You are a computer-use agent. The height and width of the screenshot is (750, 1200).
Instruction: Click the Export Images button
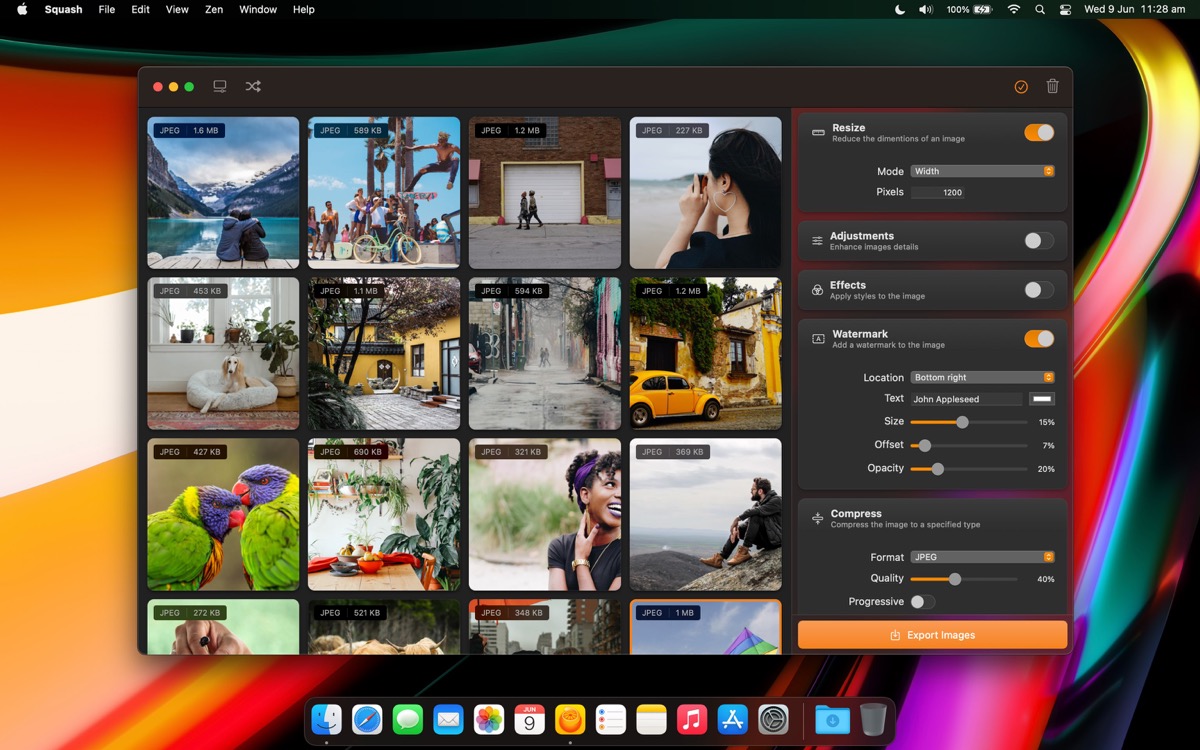pyautogui.click(x=932, y=635)
